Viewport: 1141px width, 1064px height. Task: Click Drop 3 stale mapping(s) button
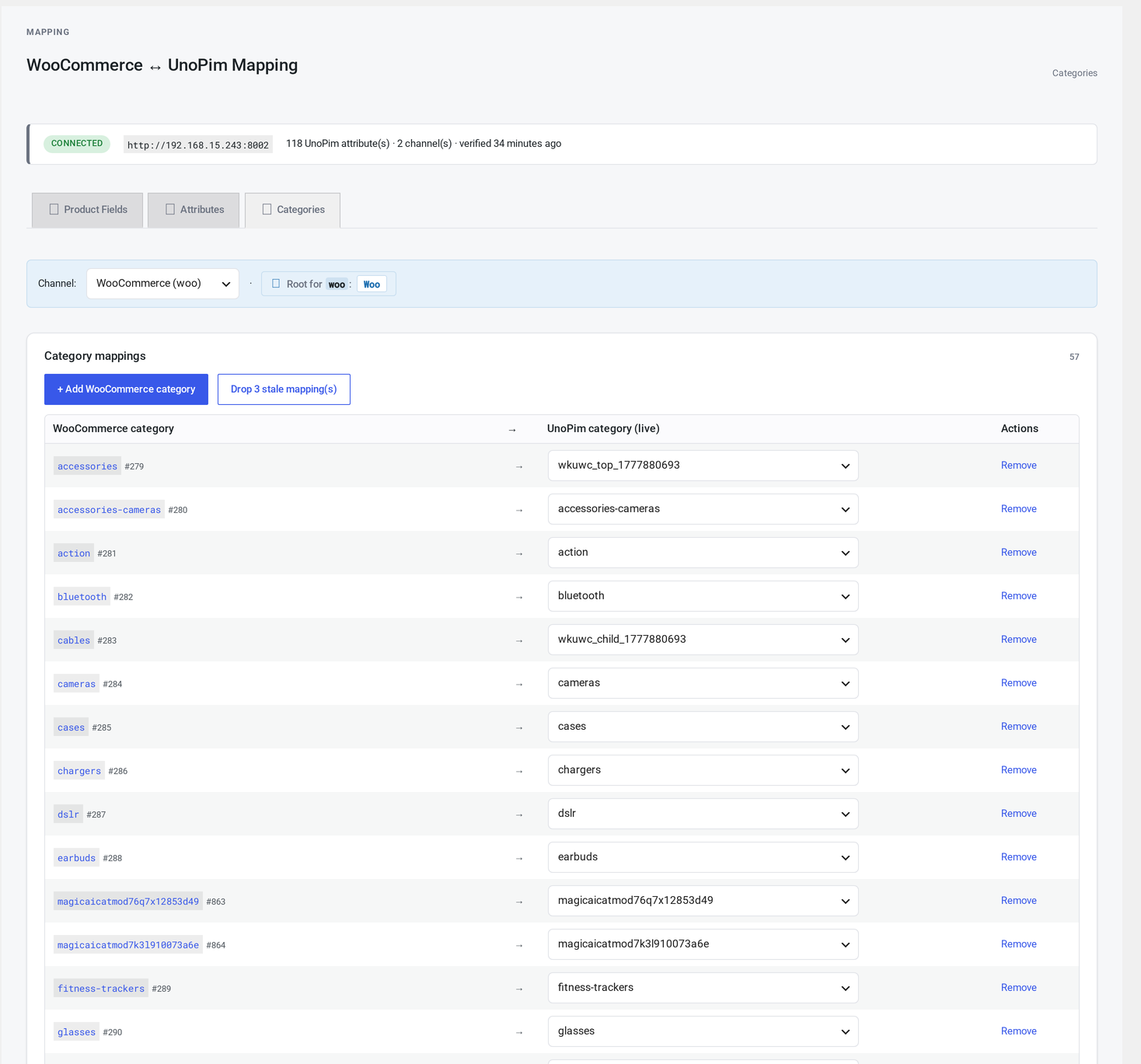(284, 389)
